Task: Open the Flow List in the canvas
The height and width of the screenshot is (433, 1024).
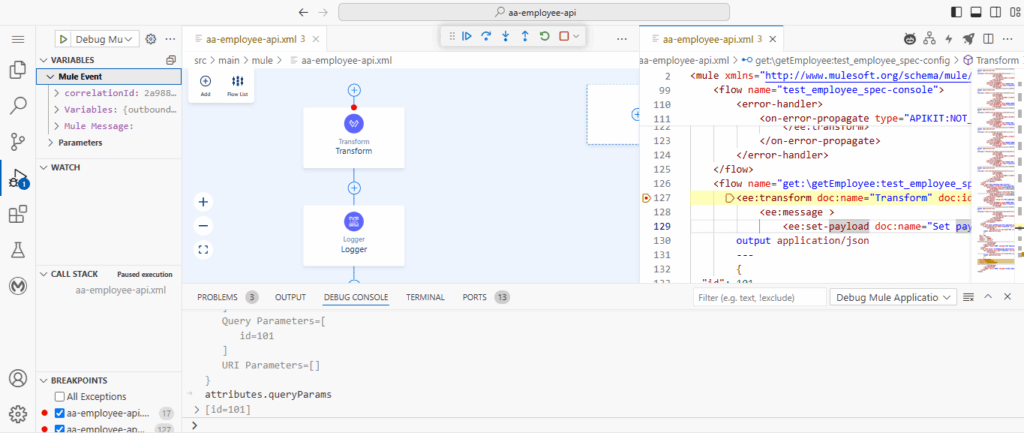Action: [x=238, y=86]
